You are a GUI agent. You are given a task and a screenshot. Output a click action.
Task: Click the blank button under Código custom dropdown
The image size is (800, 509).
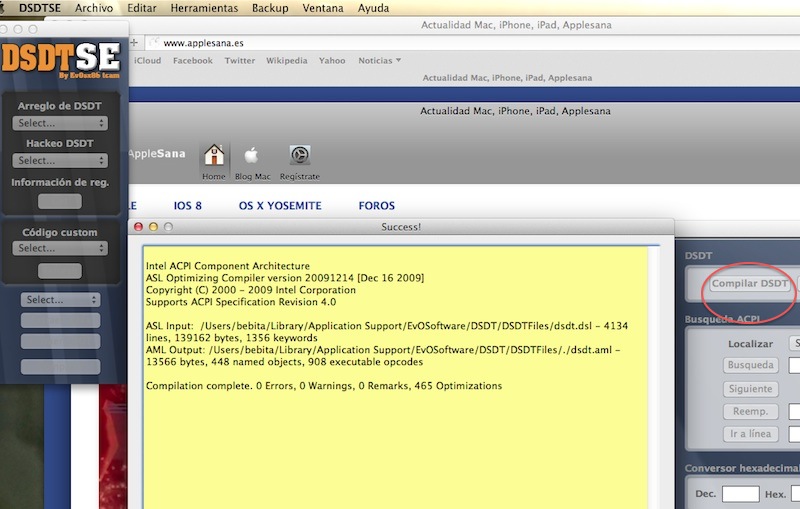click(x=60, y=271)
